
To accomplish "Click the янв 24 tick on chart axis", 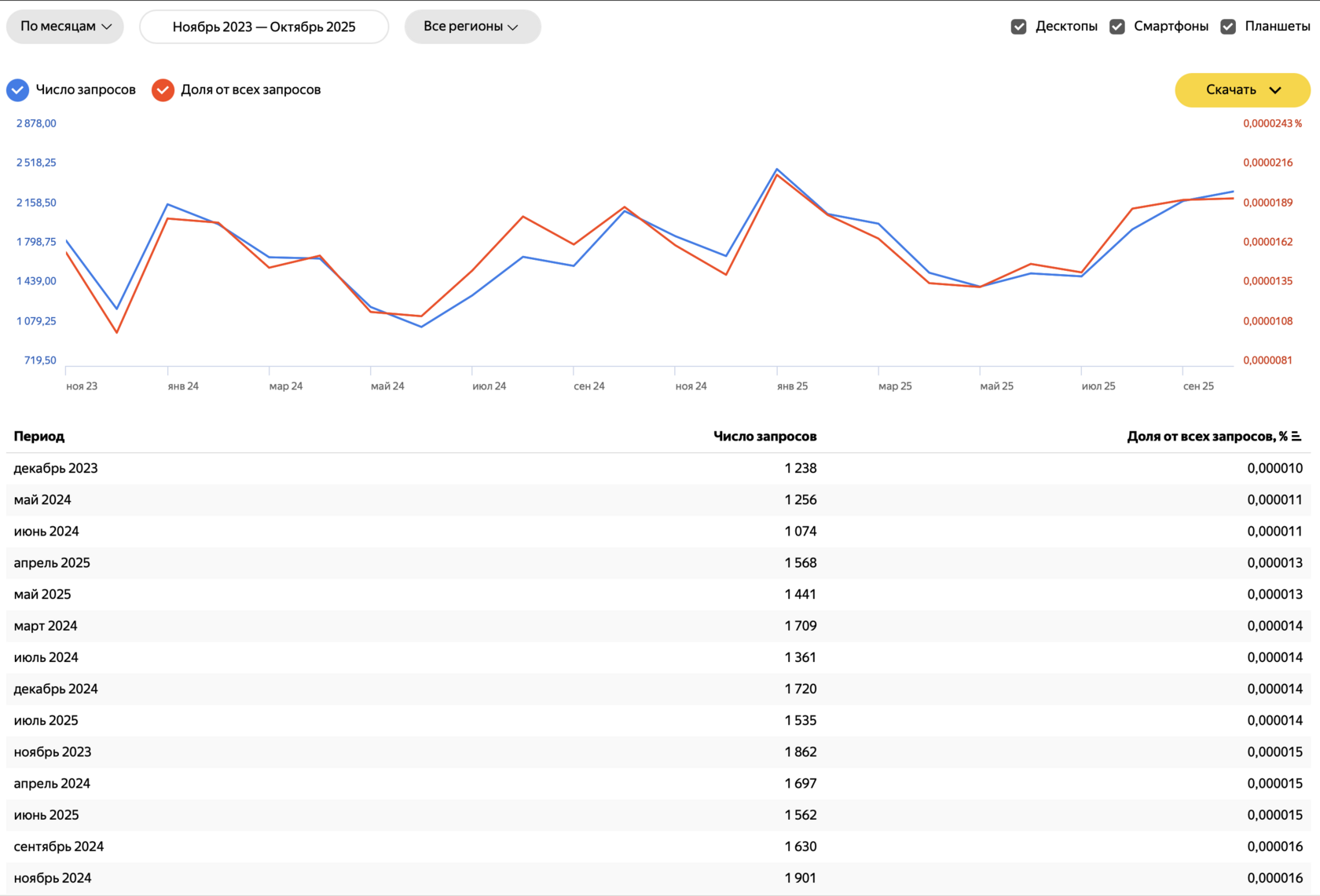I will pyautogui.click(x=183, y=386).
